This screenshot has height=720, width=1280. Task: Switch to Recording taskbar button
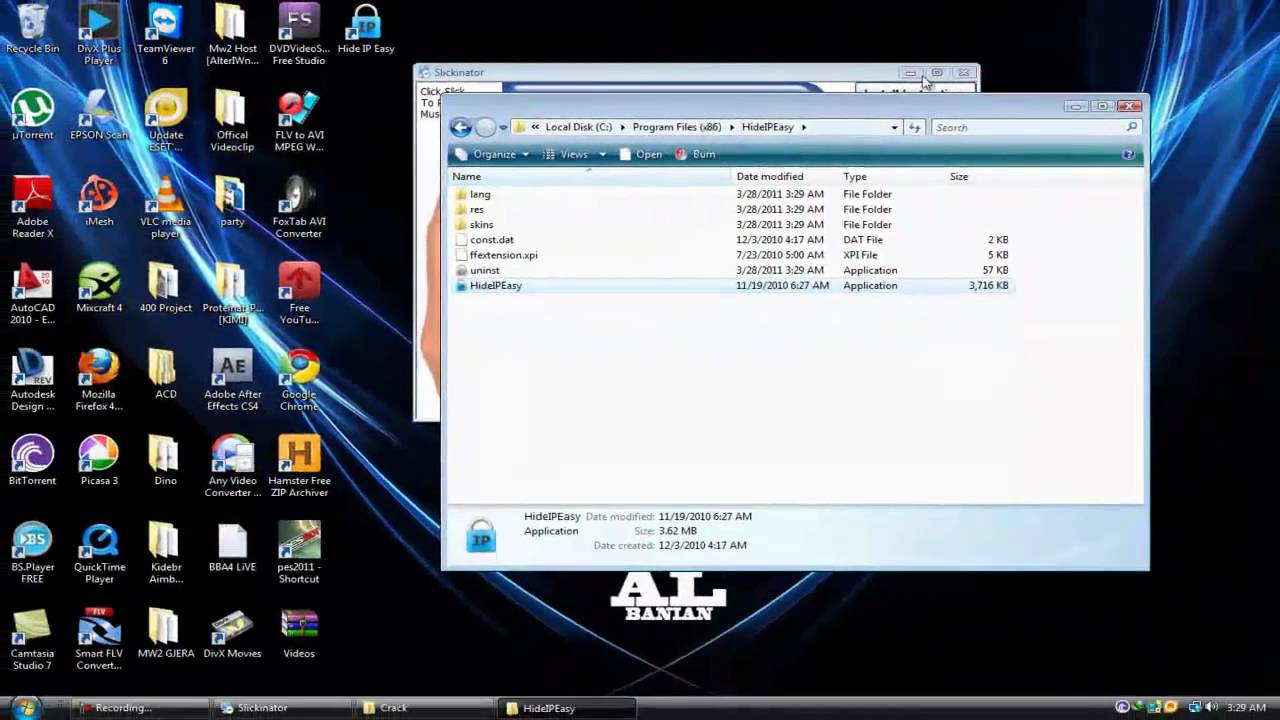[142, 708]
